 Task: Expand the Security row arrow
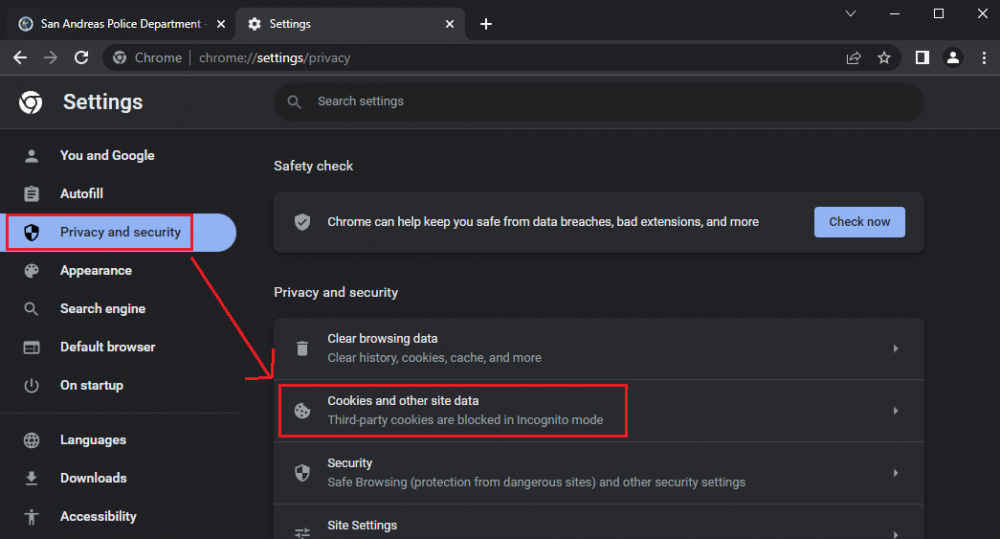click(x=895, y=473)
